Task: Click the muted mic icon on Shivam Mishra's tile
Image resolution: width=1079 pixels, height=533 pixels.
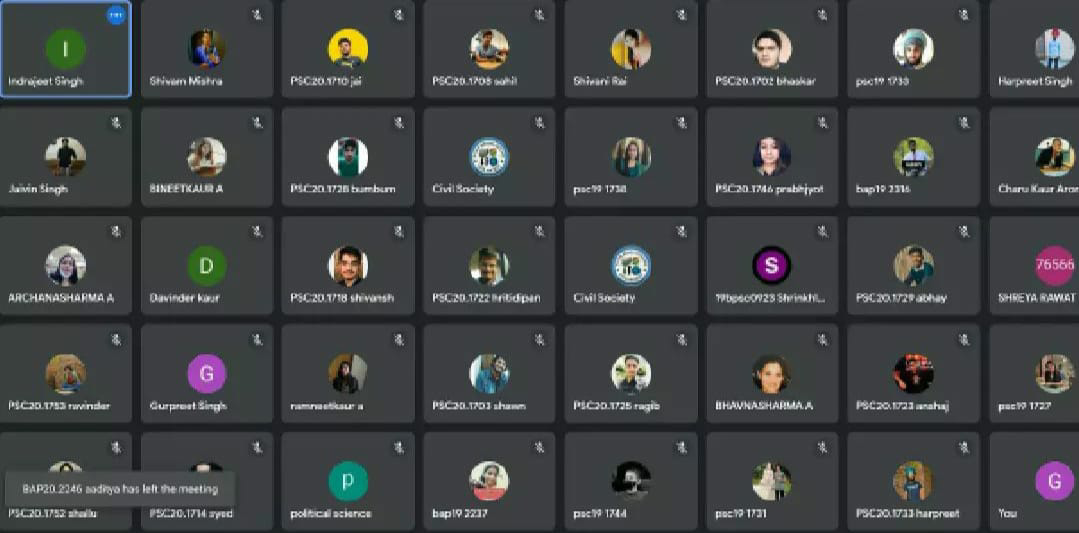Action: [x=257, y=15]
